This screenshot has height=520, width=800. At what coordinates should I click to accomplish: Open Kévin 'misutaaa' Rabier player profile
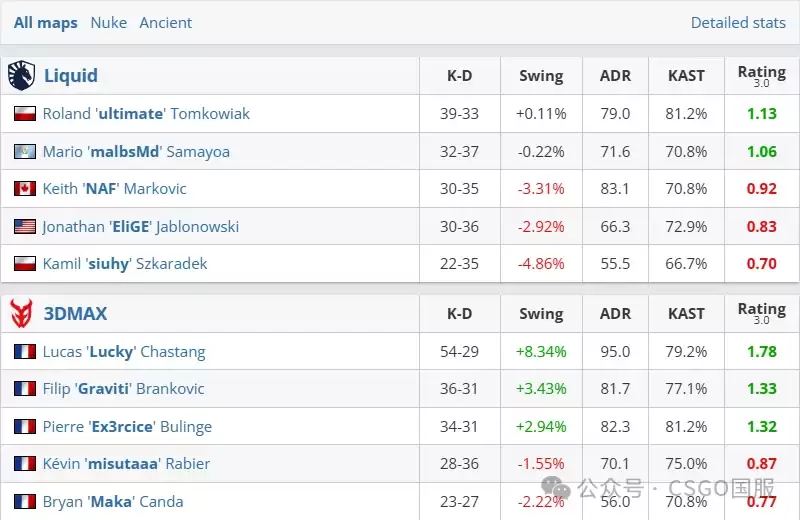[x=126, y=463]
